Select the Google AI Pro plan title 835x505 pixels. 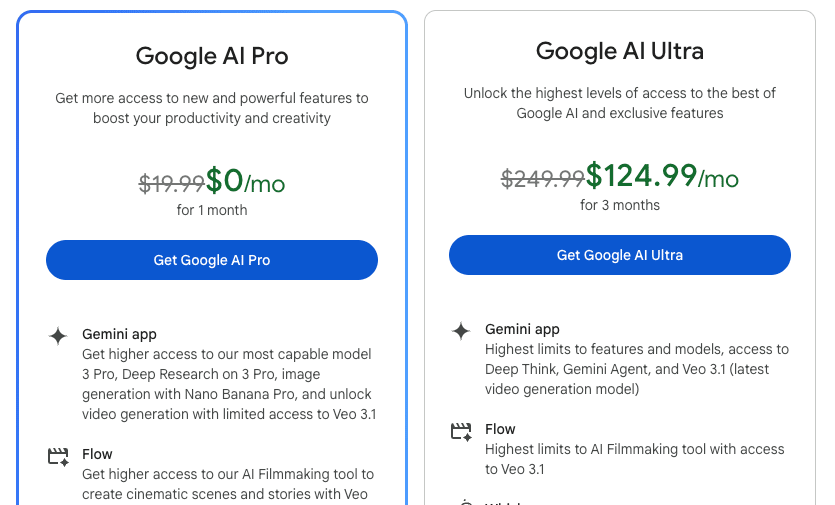coord(212,56)
